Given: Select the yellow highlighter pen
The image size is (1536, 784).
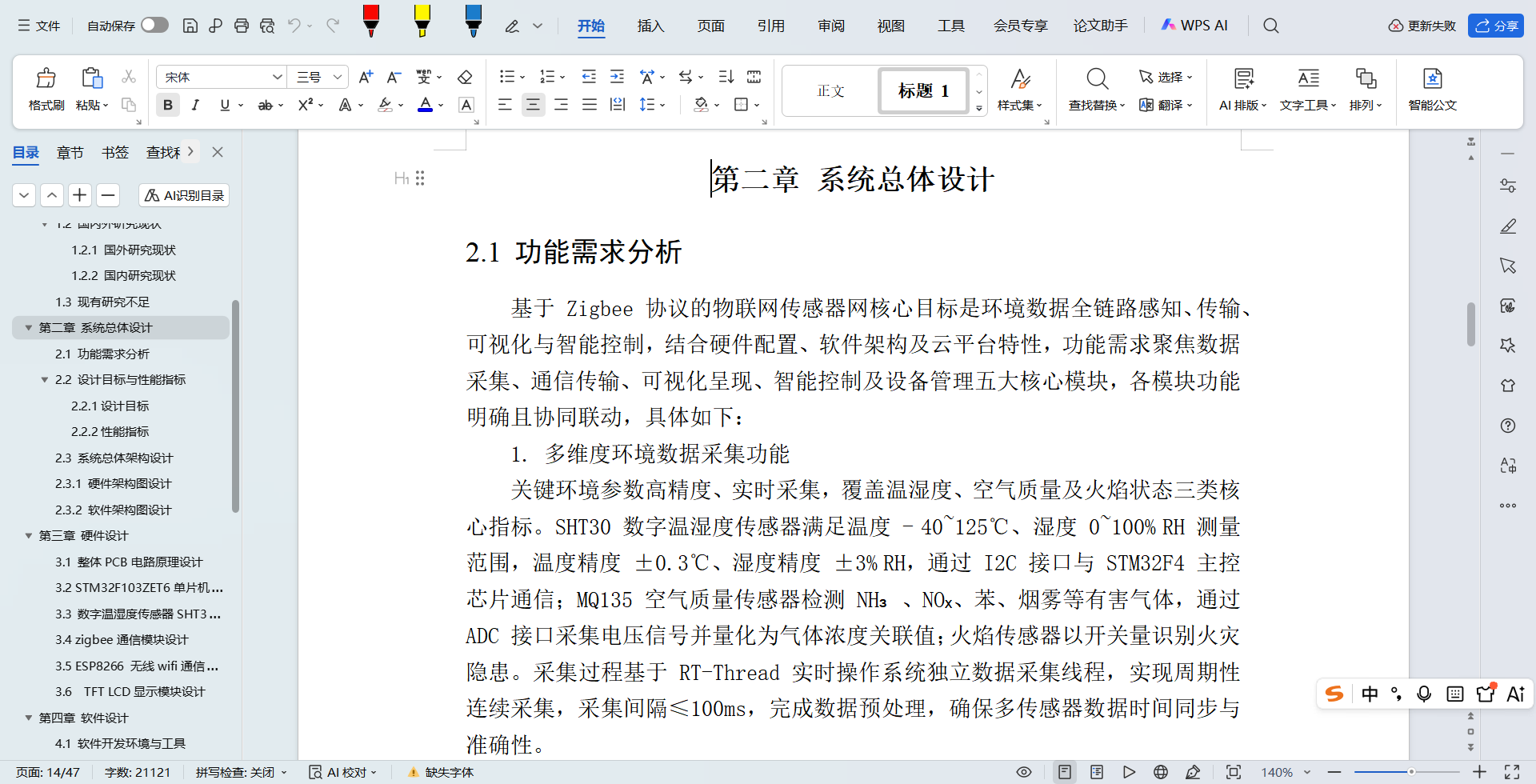Looking at the screenshot, I should pyautogui.click(x=422, y=21).
